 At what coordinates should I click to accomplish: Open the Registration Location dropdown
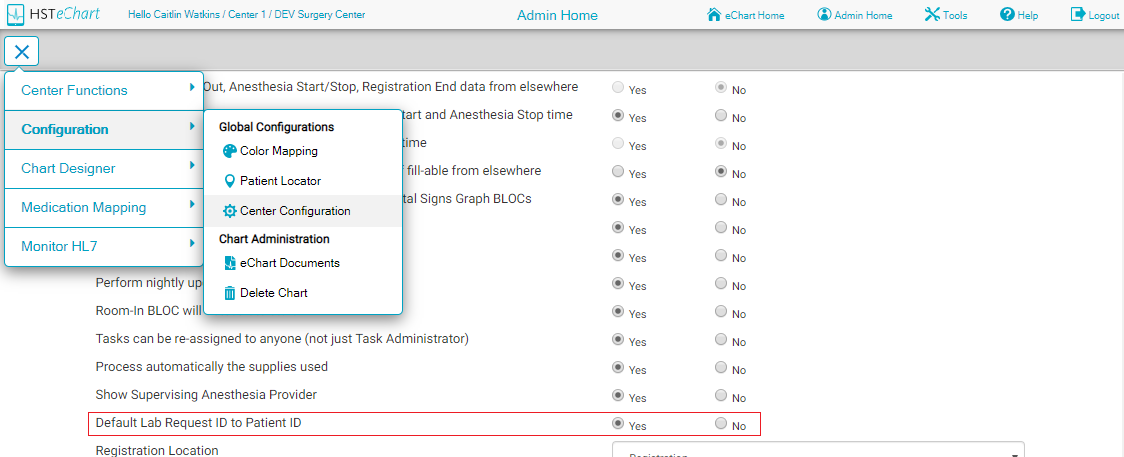coord(818,451)
